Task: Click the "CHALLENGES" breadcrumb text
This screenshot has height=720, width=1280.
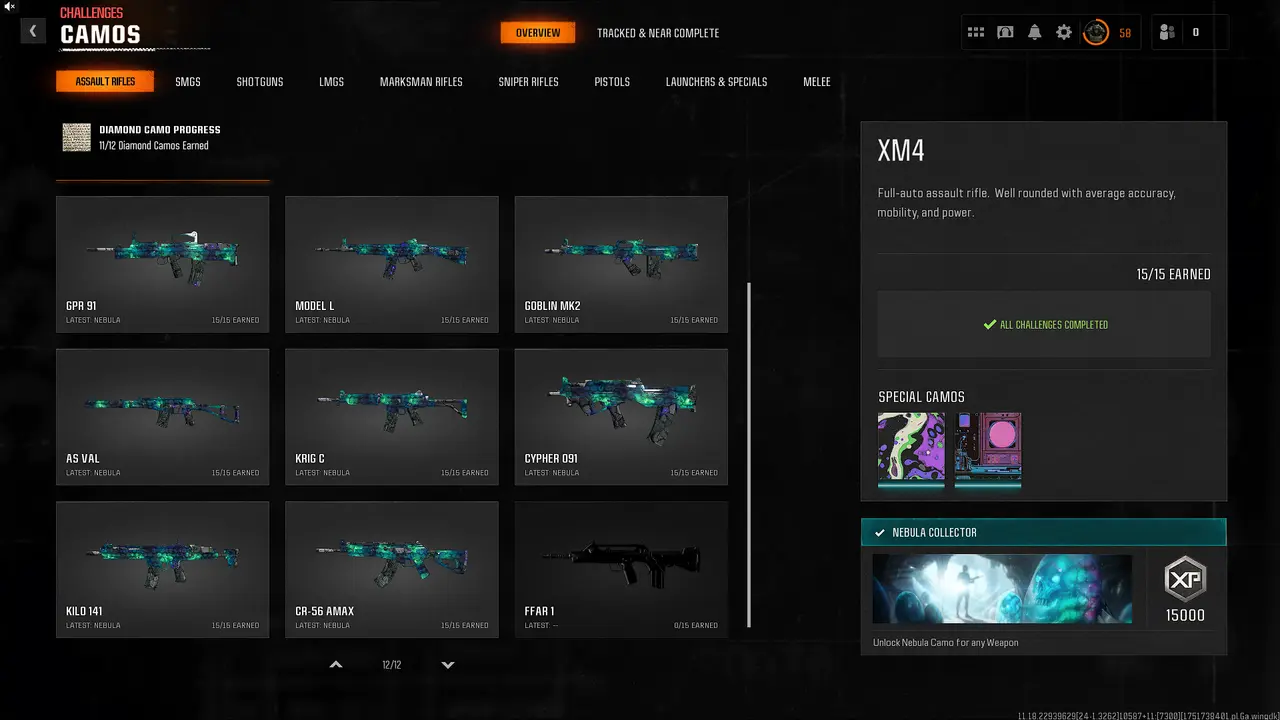Action: tap(92, 13)
